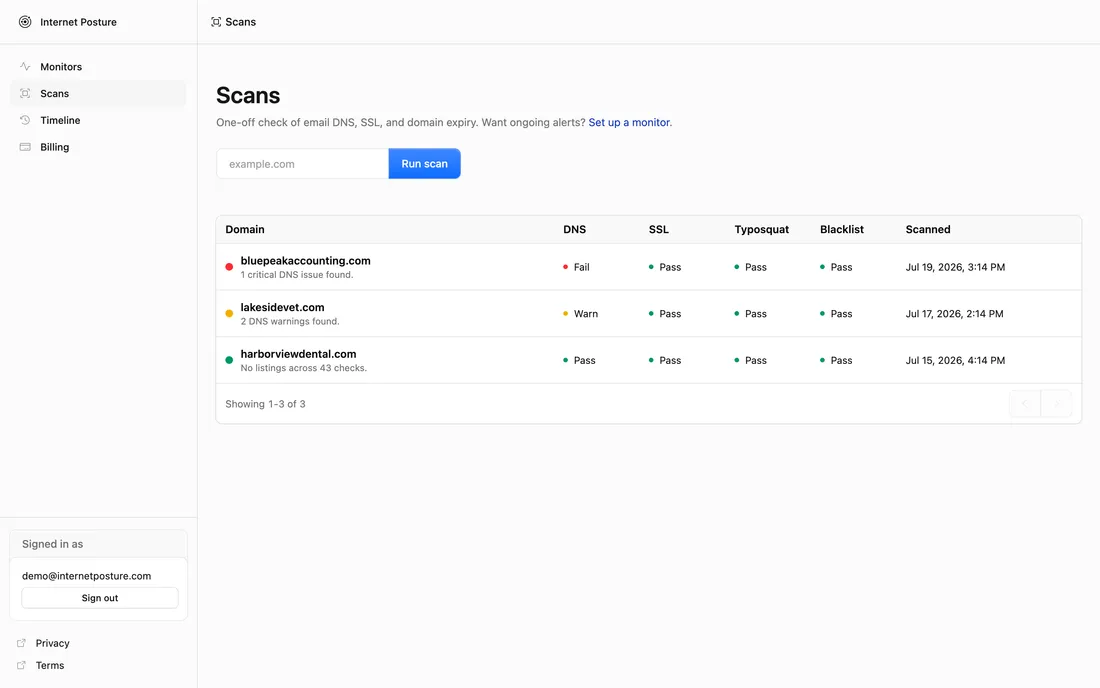Click the Monitors pulse icon in sidebar
This screenshot has width=1100, height=688.
[25, 67]
